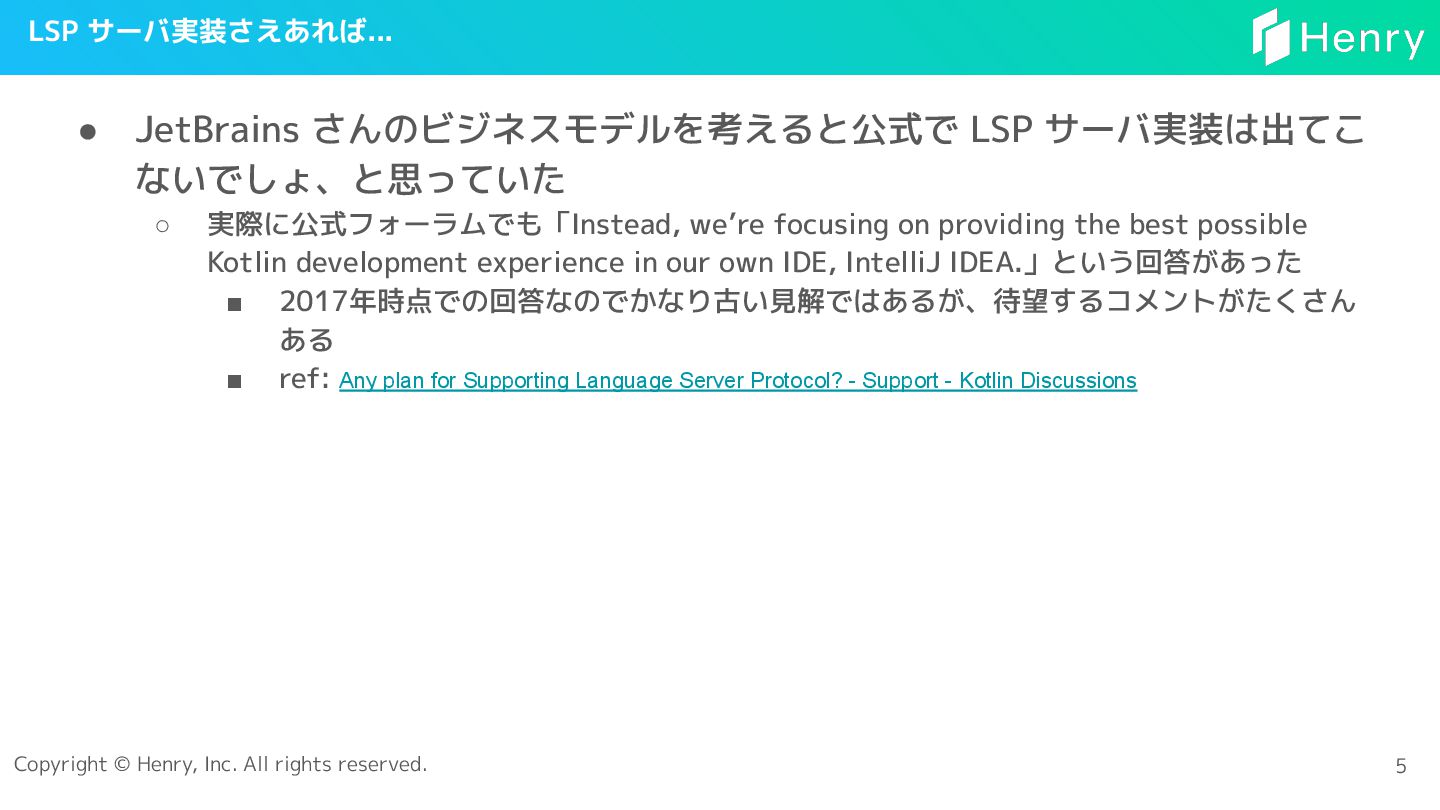1440x810 pixels.
Task: Click slide page number 5
Action: pos(1401,767)
